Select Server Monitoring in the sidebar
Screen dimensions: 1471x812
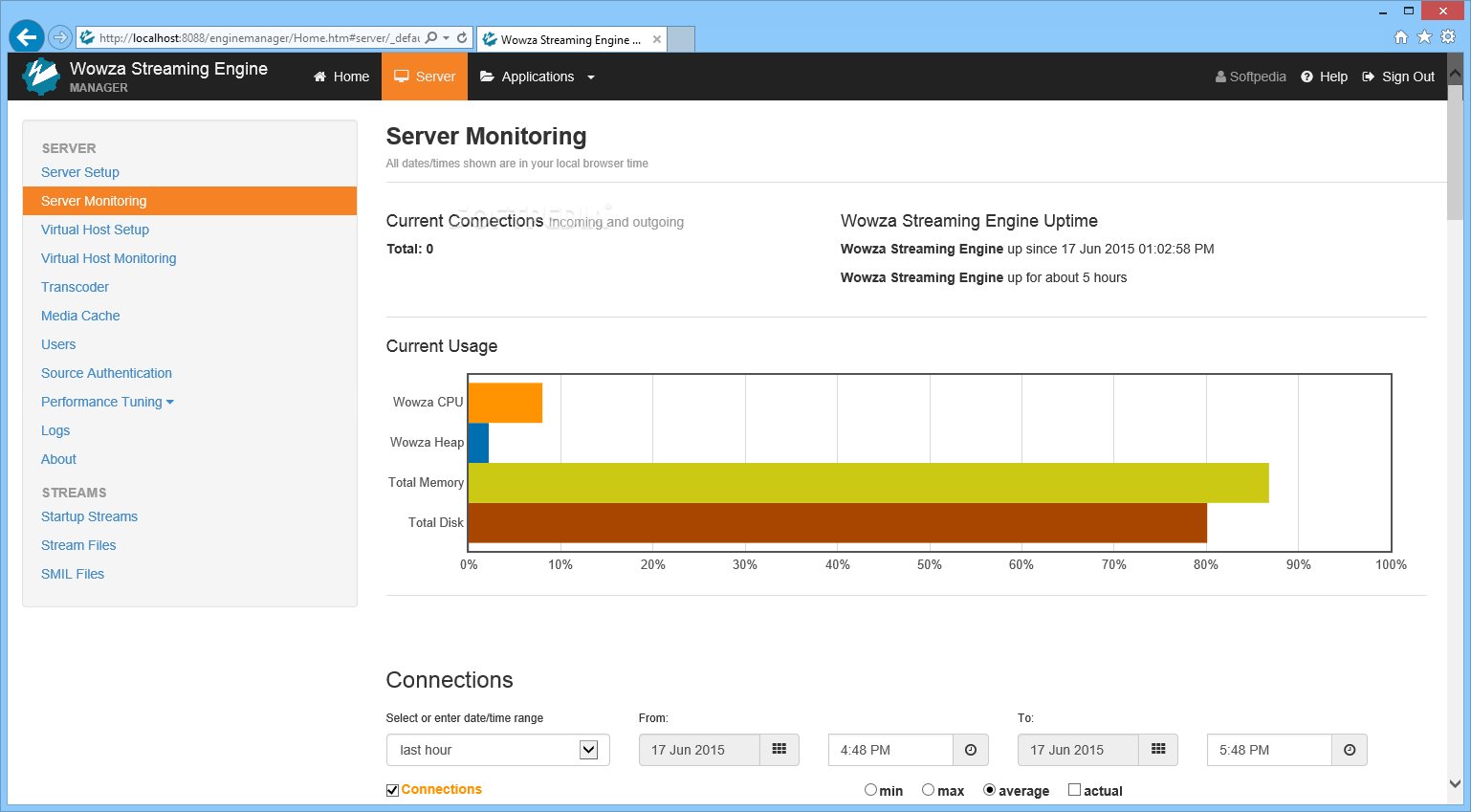coord(189,201)
